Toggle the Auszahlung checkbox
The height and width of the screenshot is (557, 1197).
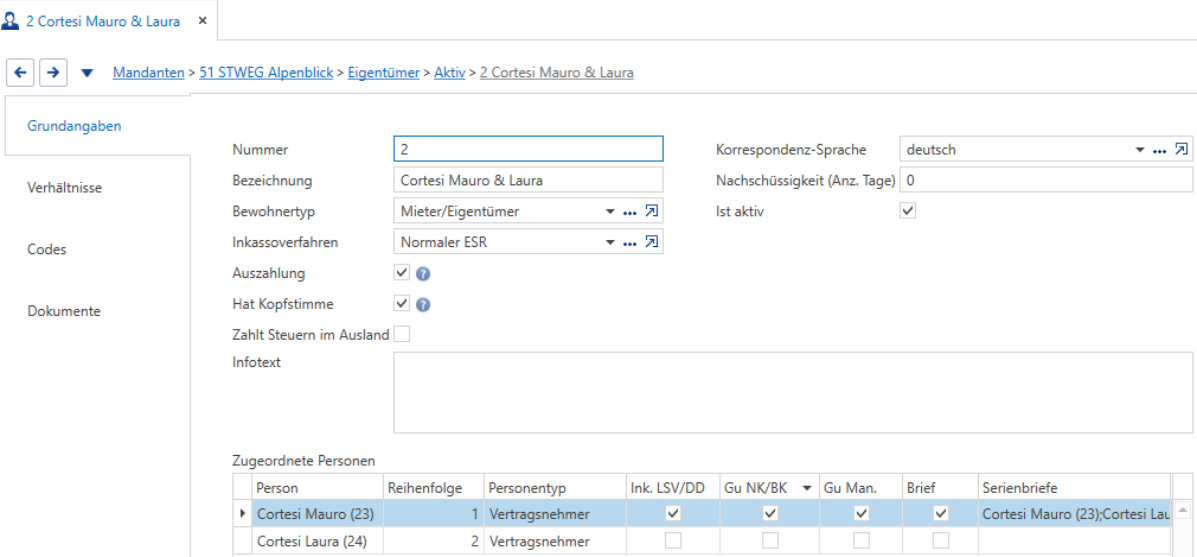[402, 272]
